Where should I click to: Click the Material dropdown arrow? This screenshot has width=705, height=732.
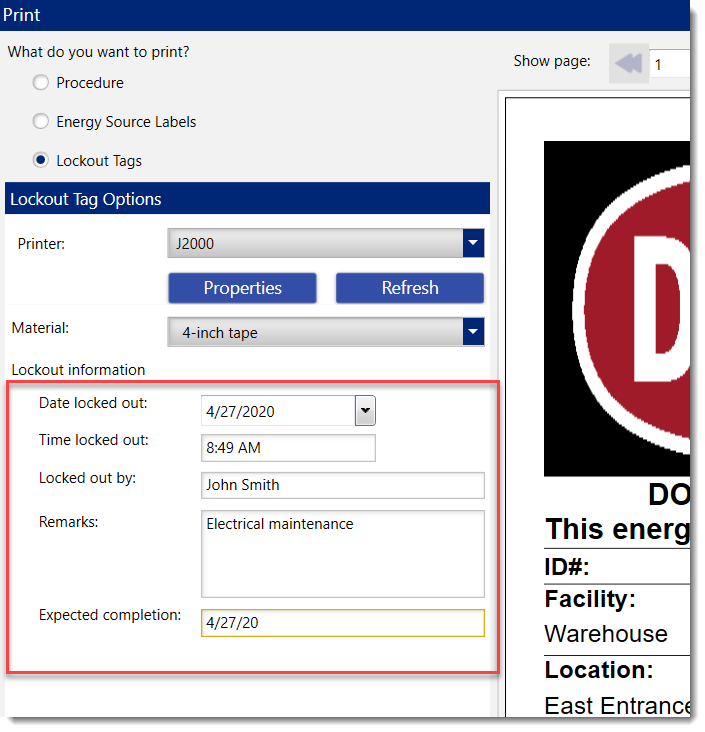point(473,332)
